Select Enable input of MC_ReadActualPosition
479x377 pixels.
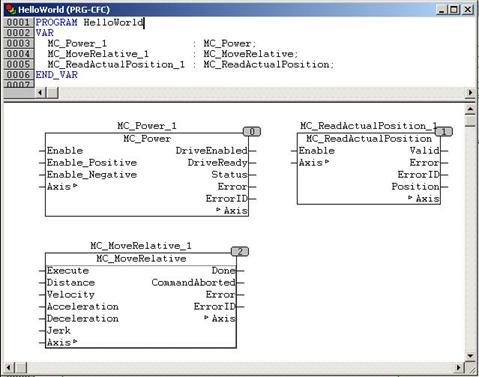click(317, 151)
